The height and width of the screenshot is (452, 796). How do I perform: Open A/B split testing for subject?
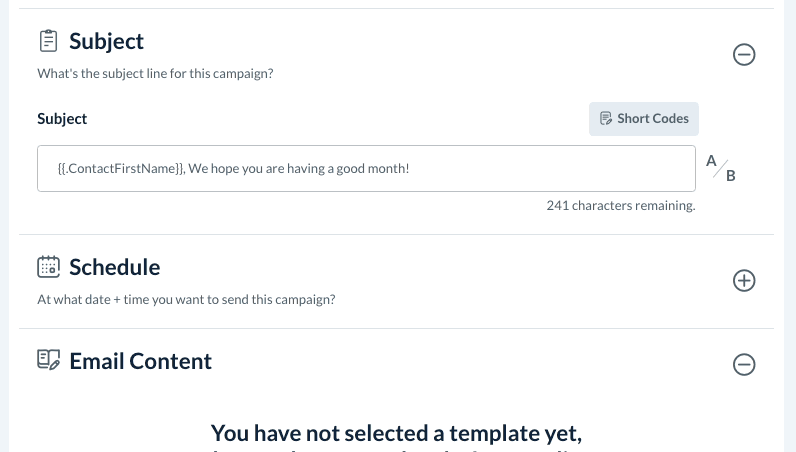coord(721,168)
